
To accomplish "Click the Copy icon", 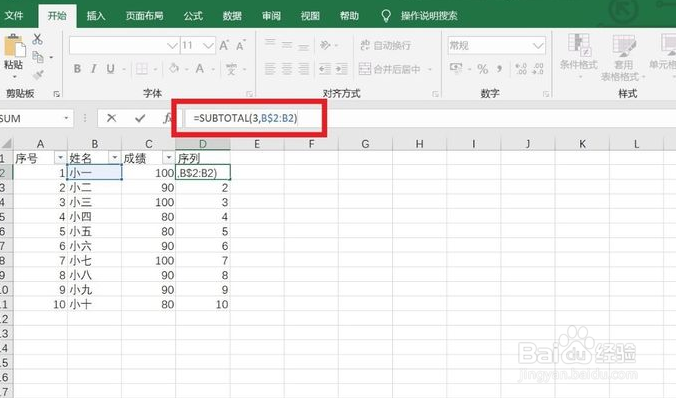I will point(38,56).
